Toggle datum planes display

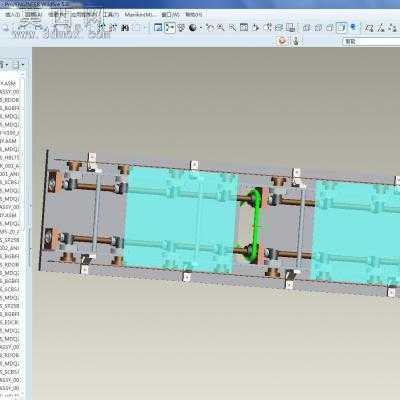point(369,28)
